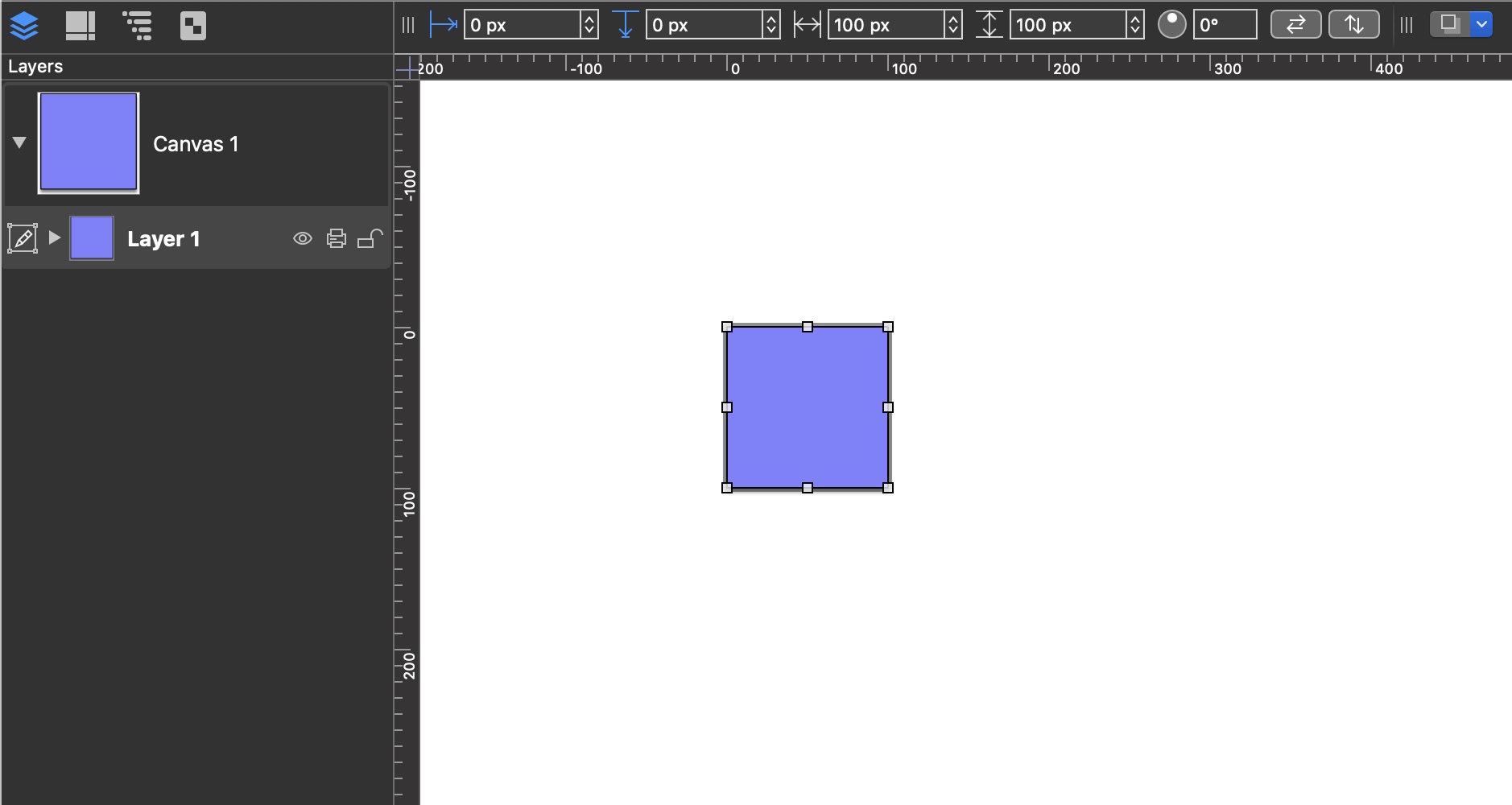Click the width stepper arrows

click(x=953, y=25)
